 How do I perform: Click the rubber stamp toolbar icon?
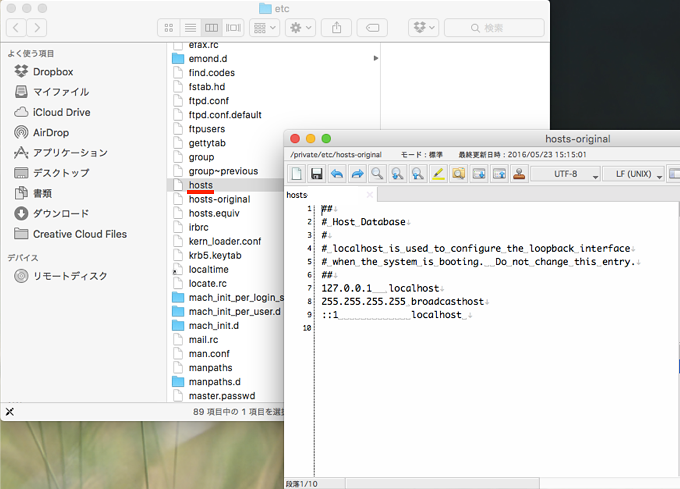[519, 174]
